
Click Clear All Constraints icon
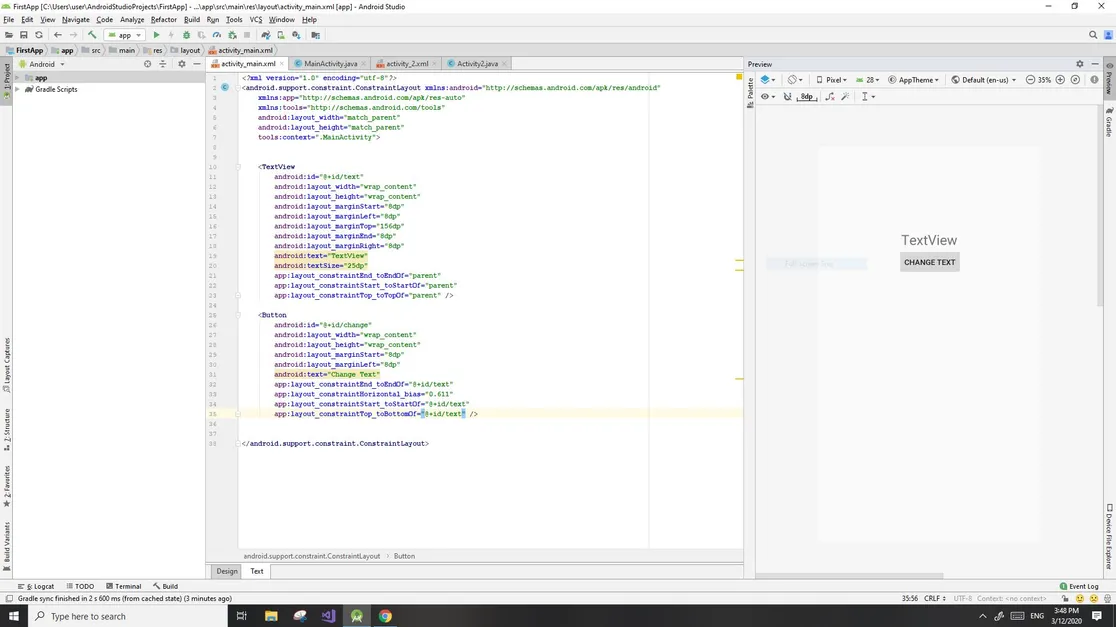coord(830,97)
